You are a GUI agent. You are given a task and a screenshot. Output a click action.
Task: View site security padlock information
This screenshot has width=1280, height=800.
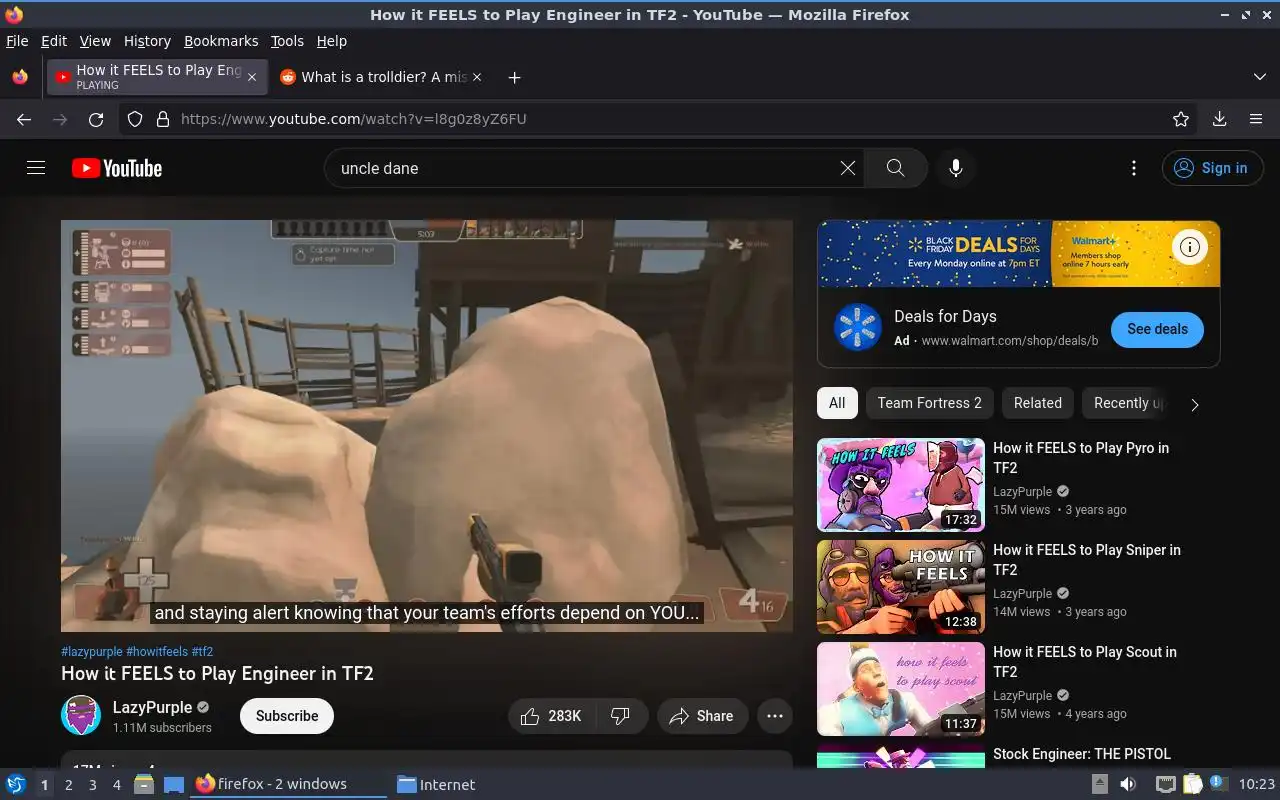click(x=163, y=119)
